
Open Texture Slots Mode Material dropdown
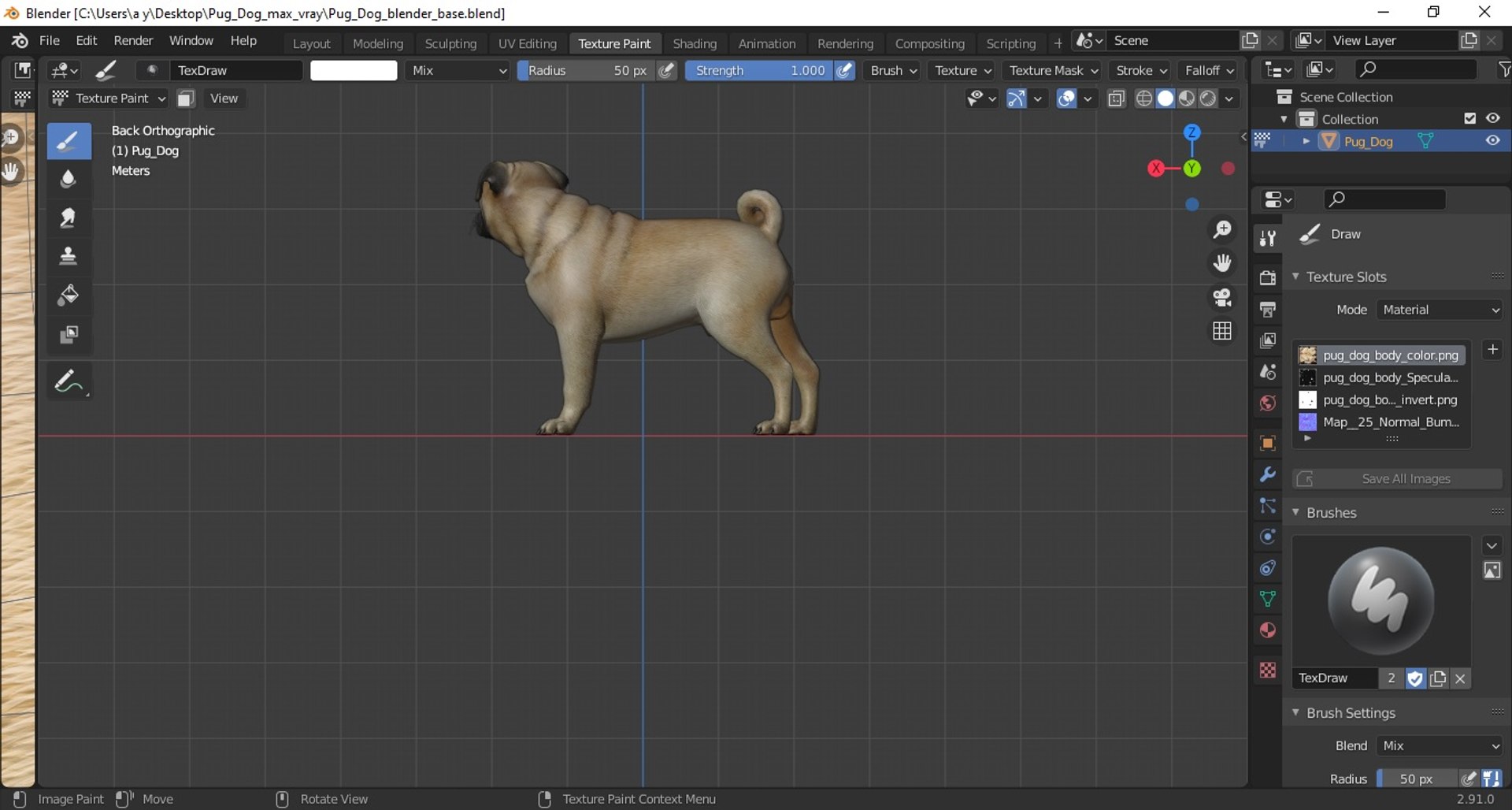tap(1440, 310)
